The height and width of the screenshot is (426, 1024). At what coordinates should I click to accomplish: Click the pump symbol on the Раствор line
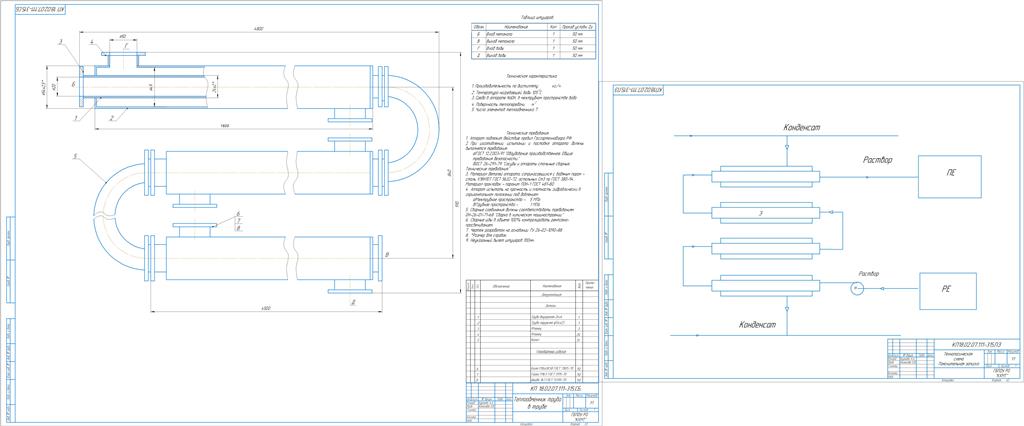pos(855,289)
